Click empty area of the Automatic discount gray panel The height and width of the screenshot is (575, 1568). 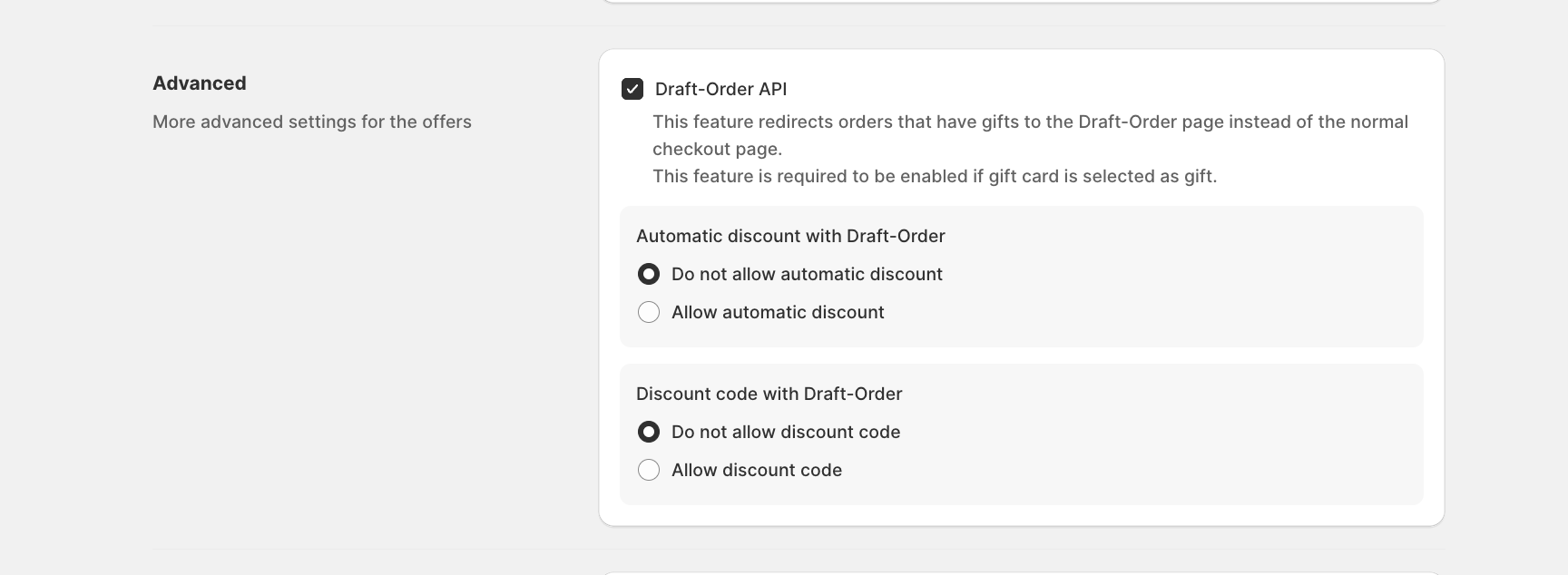(1180, 290)
